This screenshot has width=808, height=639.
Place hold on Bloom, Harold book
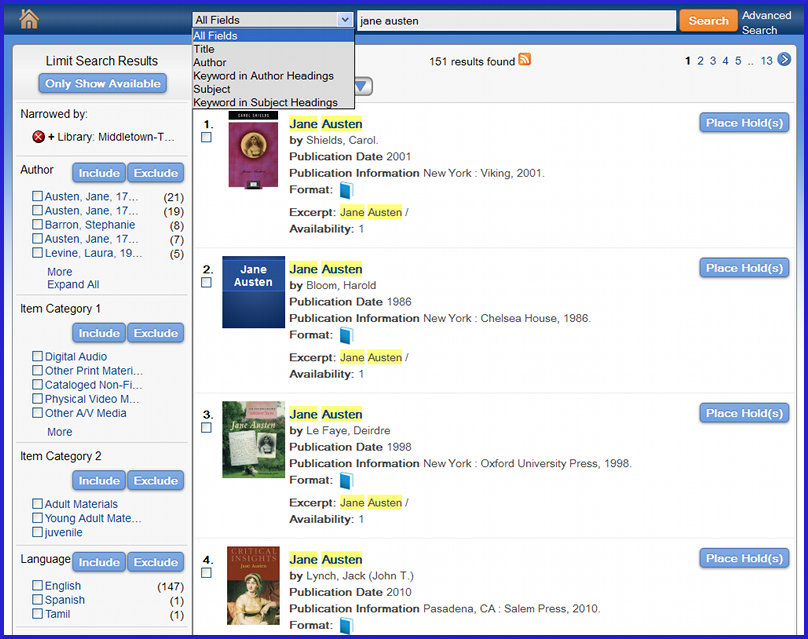click(x=744, y=268)
